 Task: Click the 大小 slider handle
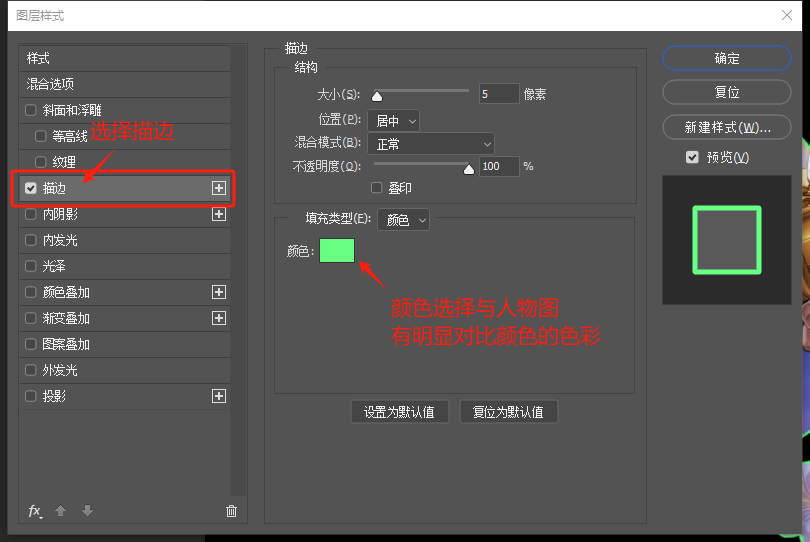point(377,96)
